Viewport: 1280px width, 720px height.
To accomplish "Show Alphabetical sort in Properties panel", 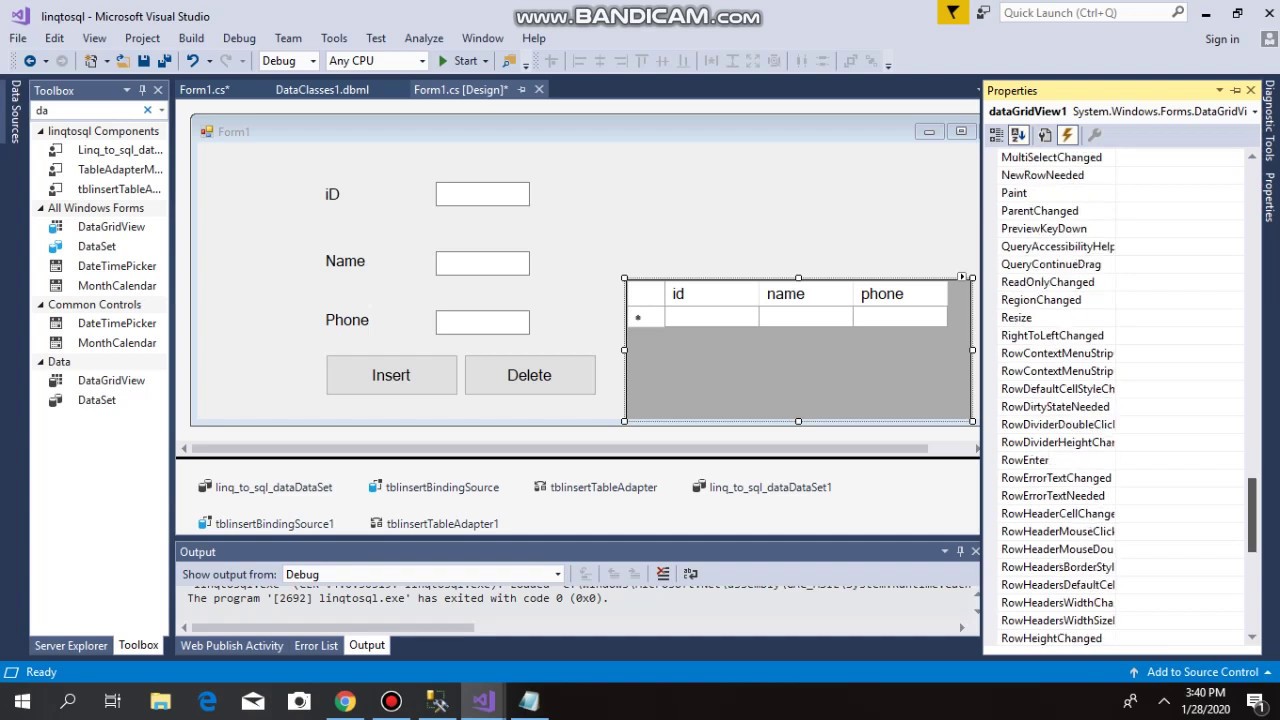I will click(x=1019, y=135).
